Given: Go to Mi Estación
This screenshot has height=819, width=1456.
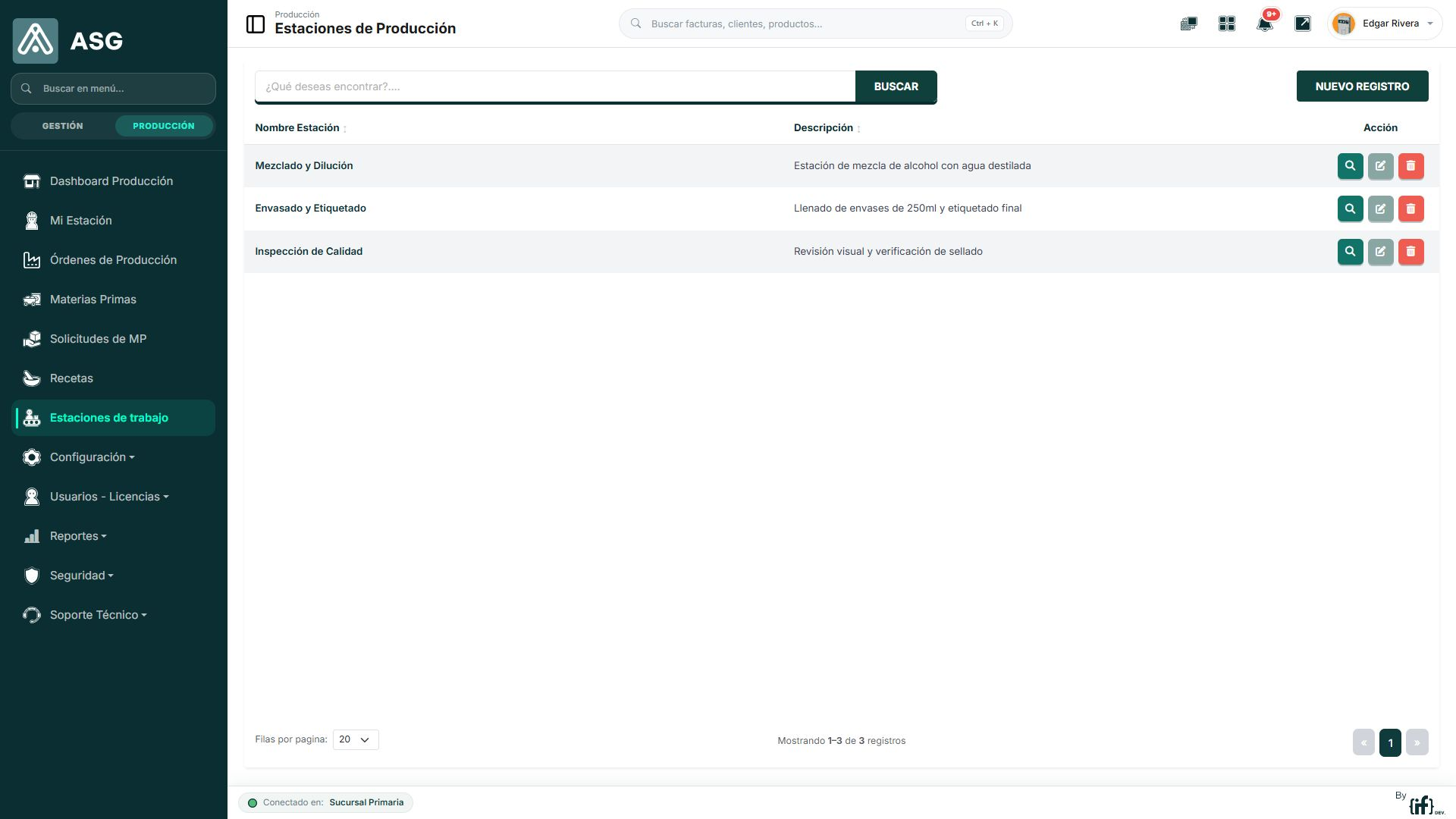Looking at the screenshot, I should (x=114, y=221).
